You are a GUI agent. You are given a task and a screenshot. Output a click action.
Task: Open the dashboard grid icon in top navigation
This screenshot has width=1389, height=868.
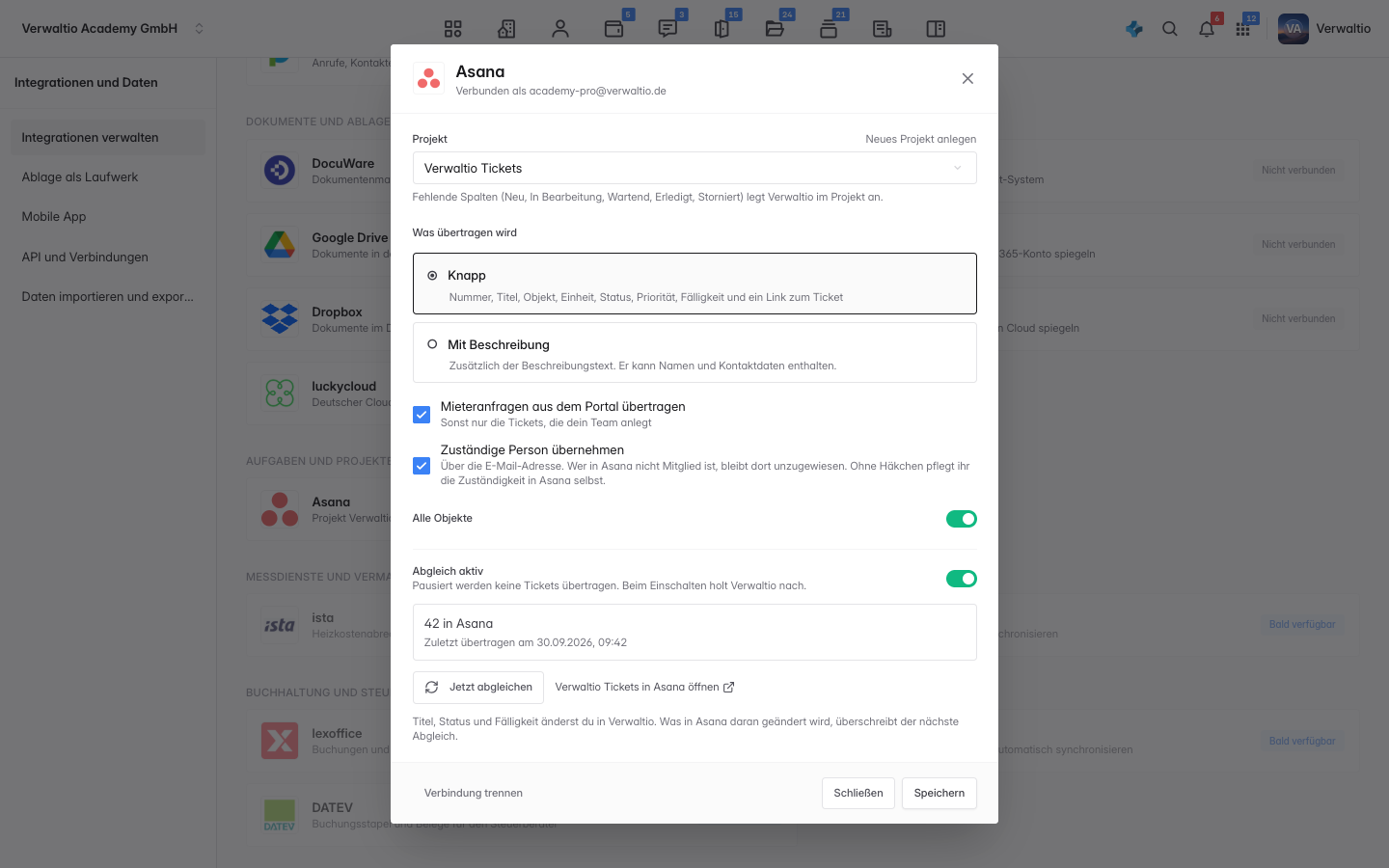[453, 29]
